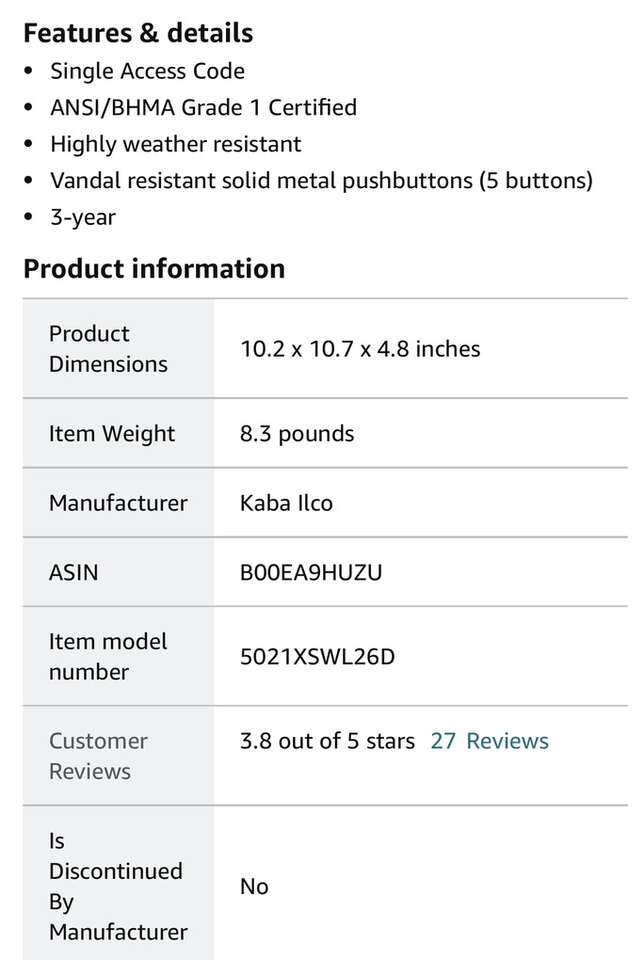Click the Item Weight row label
The width and height of the screenshot is (644, 960).
[112, 434]
